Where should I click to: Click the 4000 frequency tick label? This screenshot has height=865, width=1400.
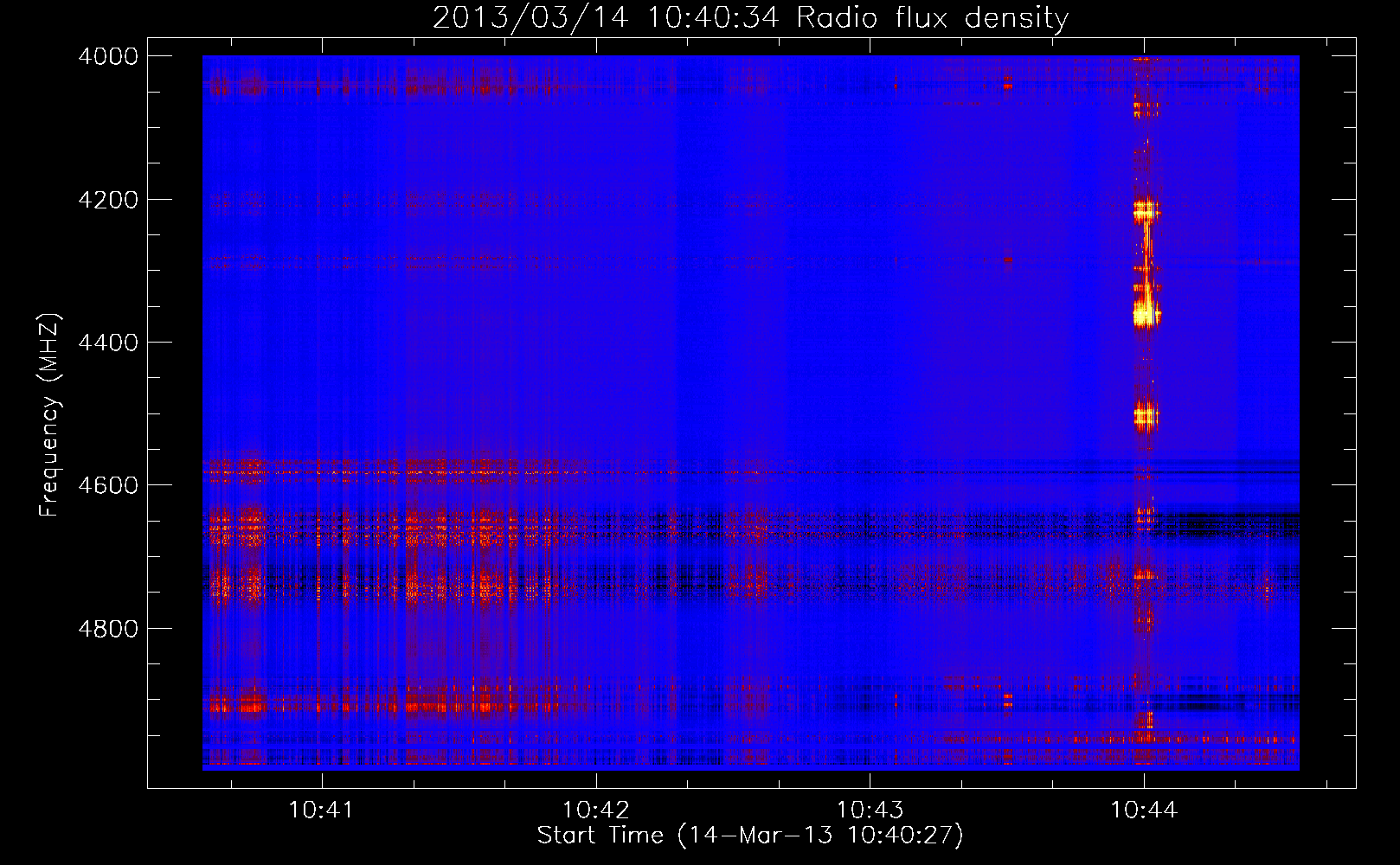pyautogui.click(x=108, y=56)
